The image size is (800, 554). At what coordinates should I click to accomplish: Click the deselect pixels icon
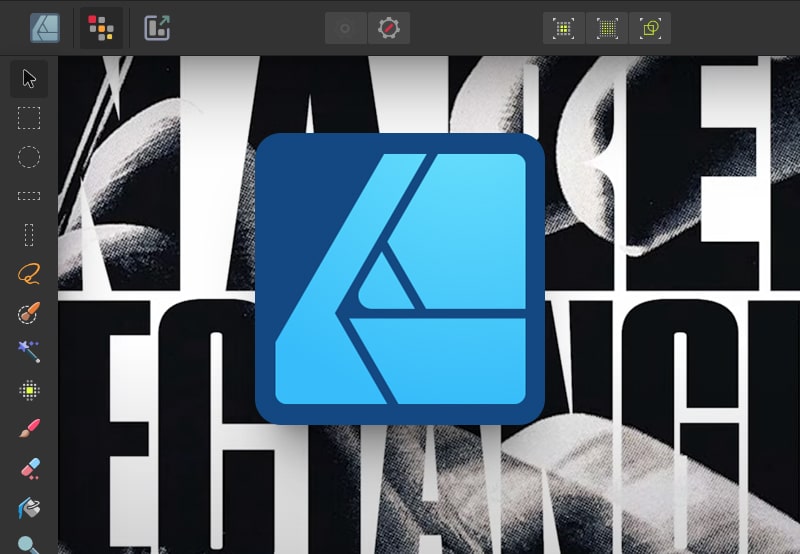point(607,28)
